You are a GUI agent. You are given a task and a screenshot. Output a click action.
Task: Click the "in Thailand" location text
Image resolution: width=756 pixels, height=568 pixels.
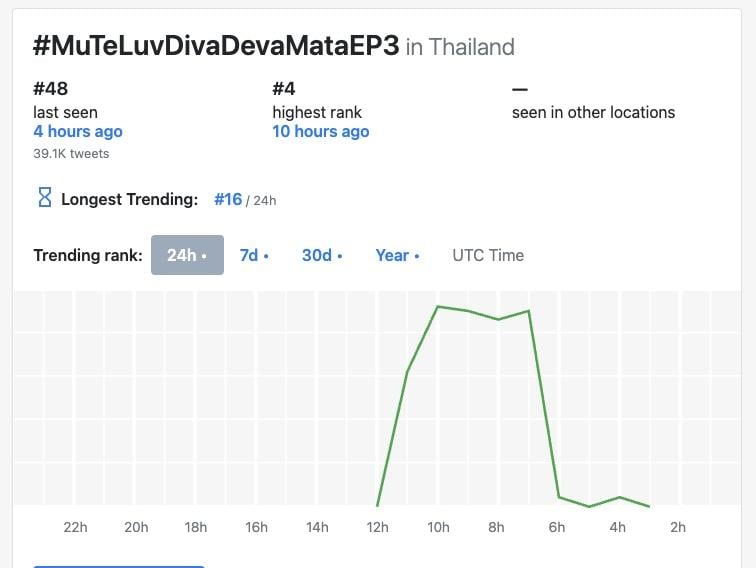pos(460,47)
